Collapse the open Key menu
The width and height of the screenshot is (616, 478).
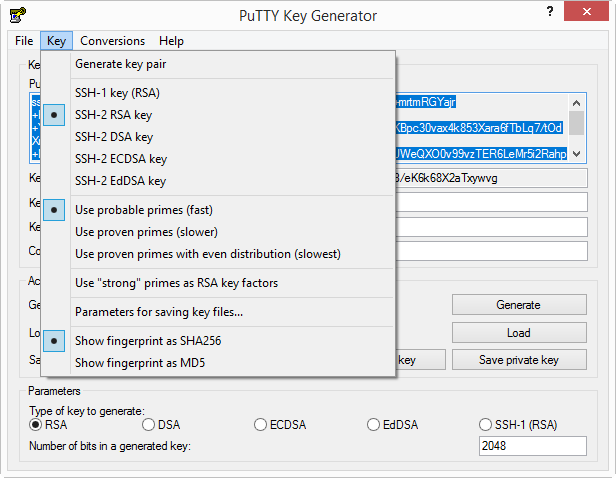pos(56,41)
